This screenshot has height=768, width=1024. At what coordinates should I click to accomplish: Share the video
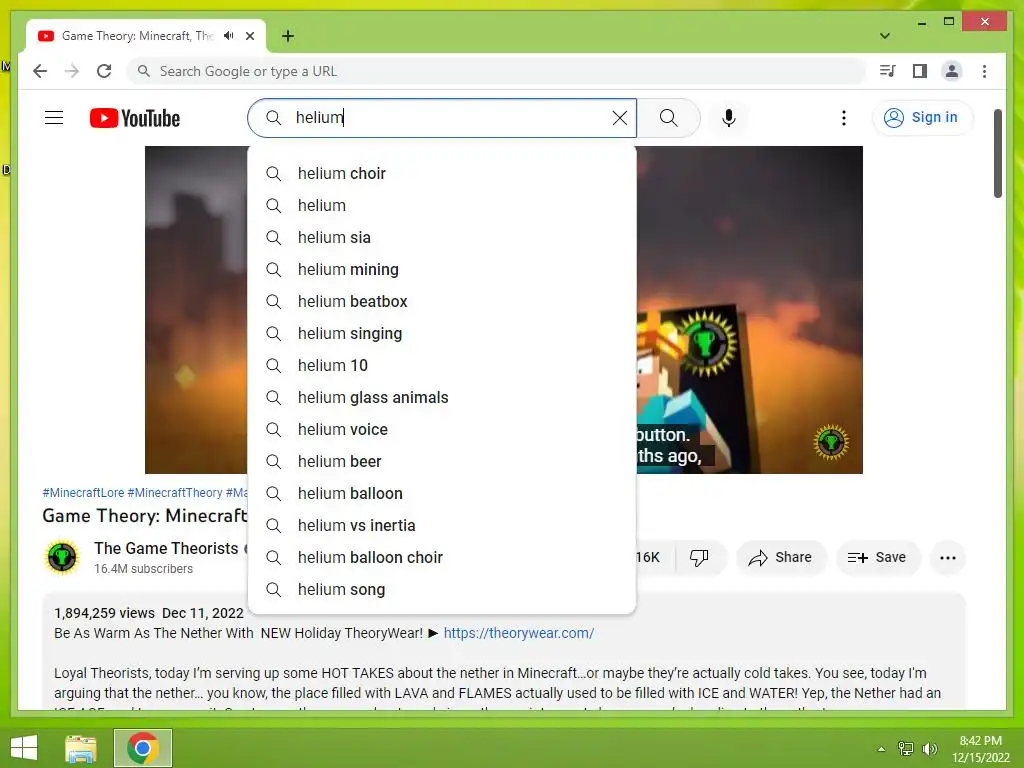click(780, 557)
